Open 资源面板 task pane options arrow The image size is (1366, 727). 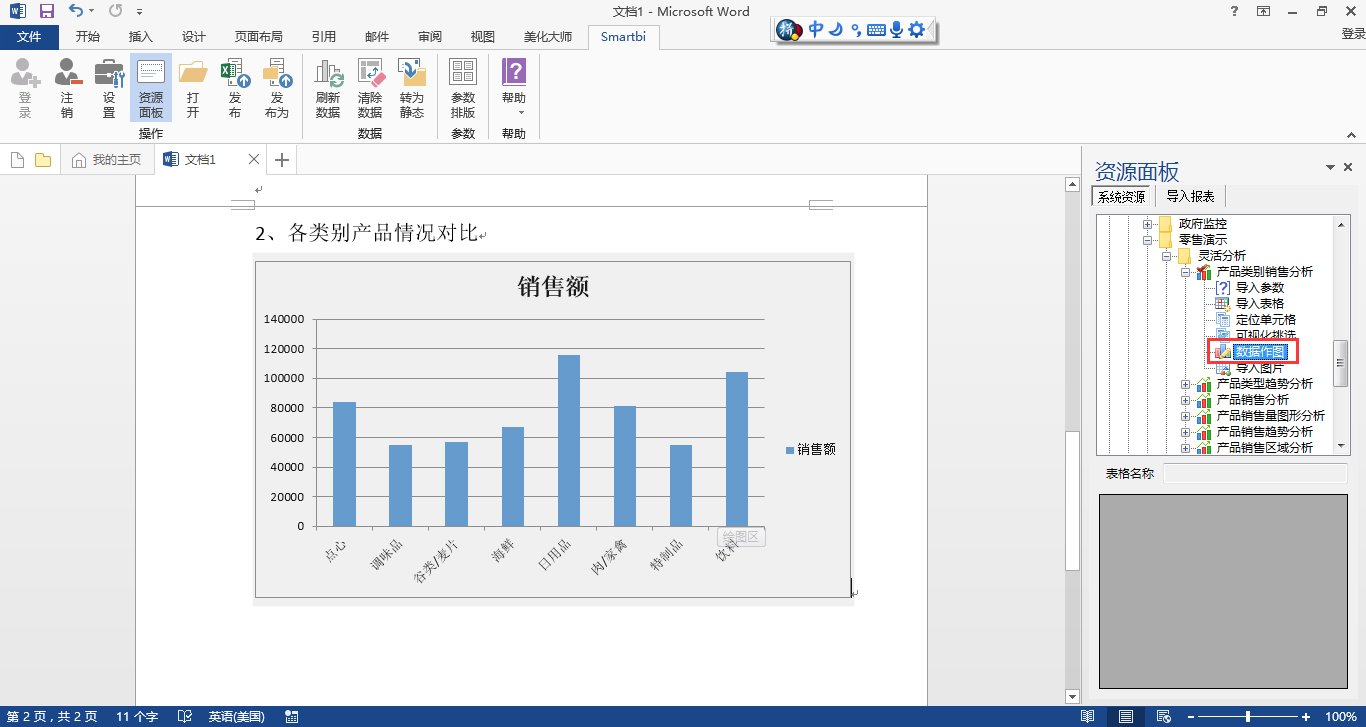click(1330, 168)
